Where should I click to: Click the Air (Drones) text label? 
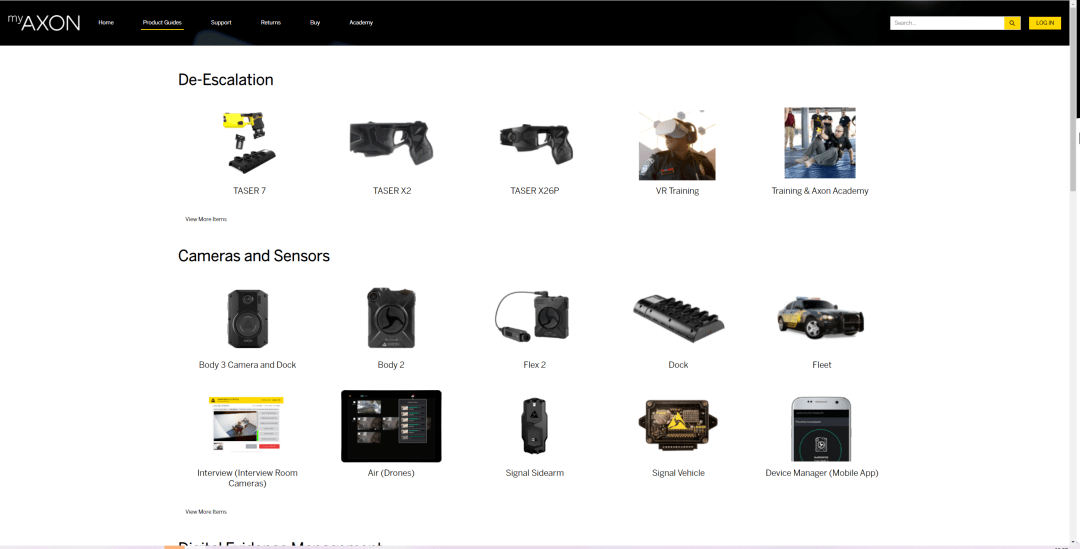(391, 473)
